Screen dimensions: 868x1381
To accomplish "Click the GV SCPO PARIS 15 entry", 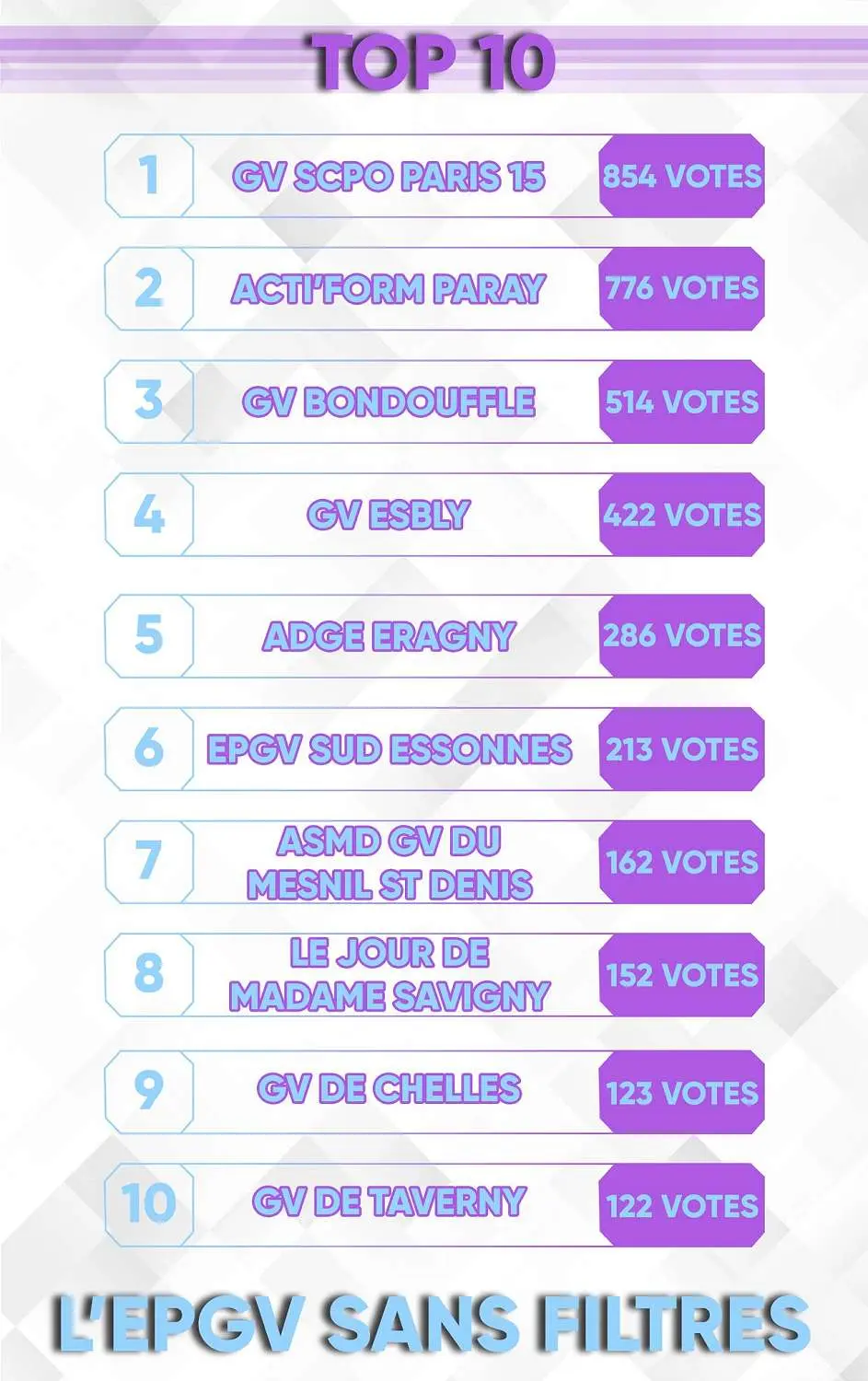I will [x=388, y=177].
